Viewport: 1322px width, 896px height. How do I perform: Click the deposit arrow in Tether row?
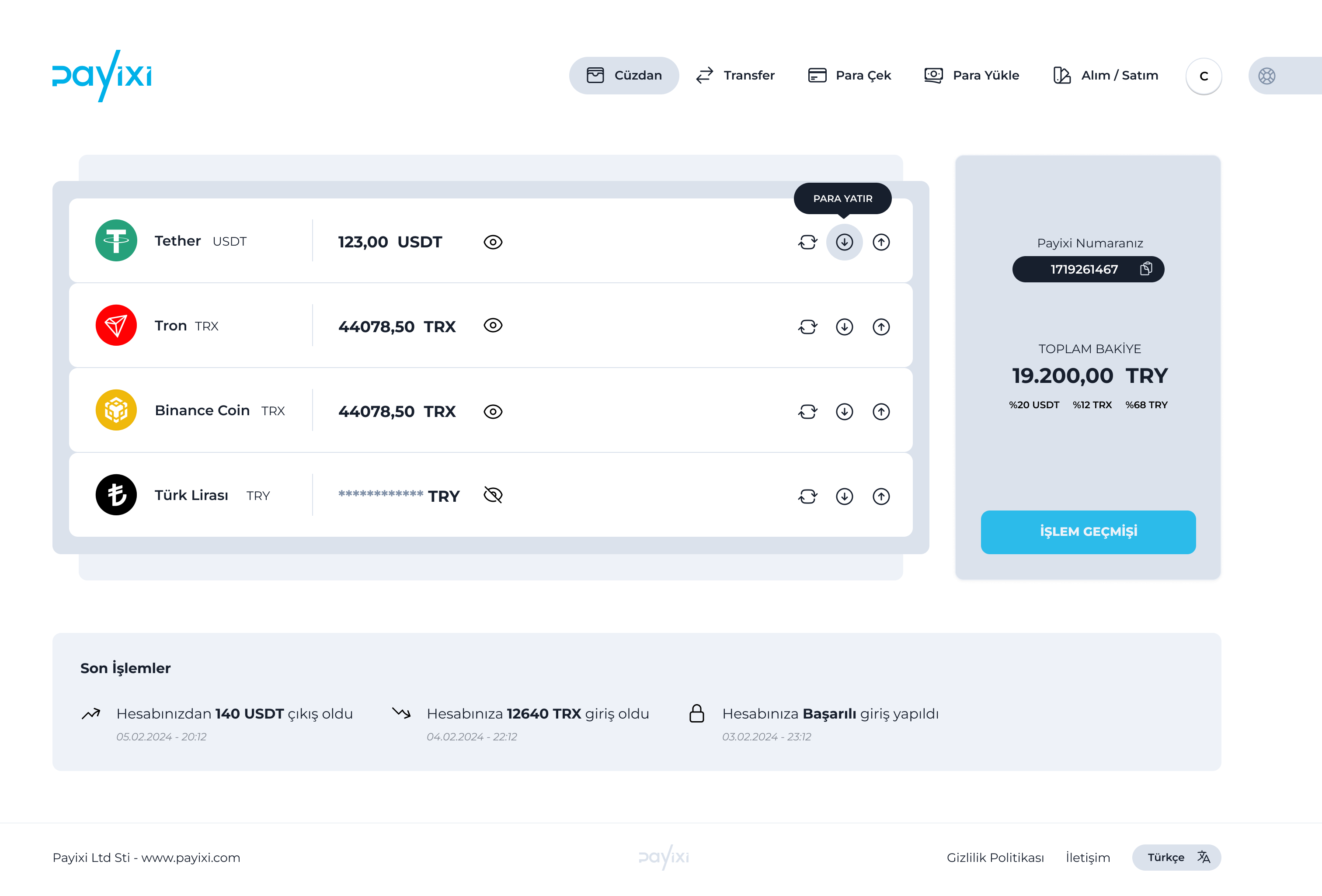(844, 242)
